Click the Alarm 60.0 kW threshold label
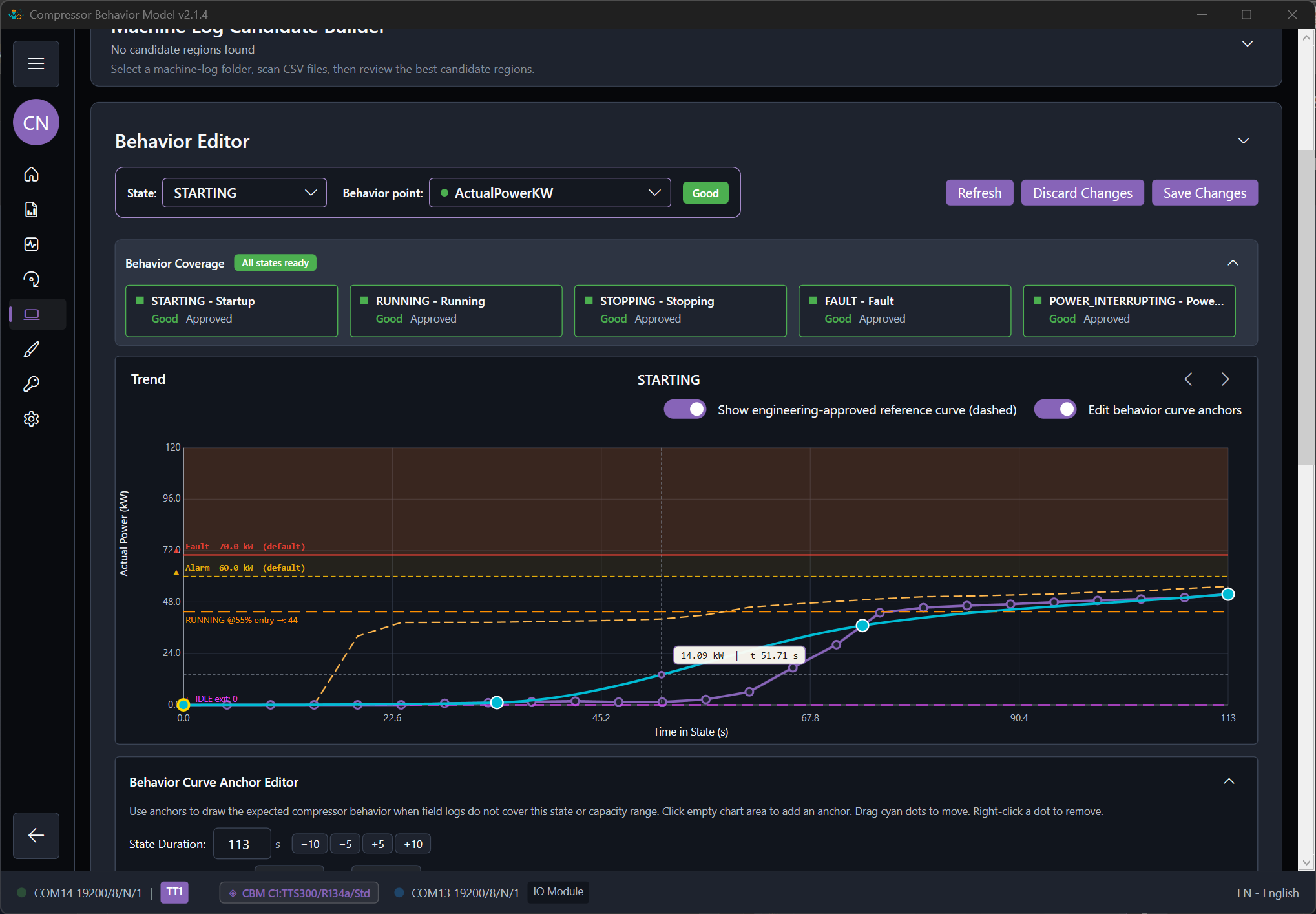The height and width of the screenshot is (914, 1316). pyautogui.click(x=245, y=568)
